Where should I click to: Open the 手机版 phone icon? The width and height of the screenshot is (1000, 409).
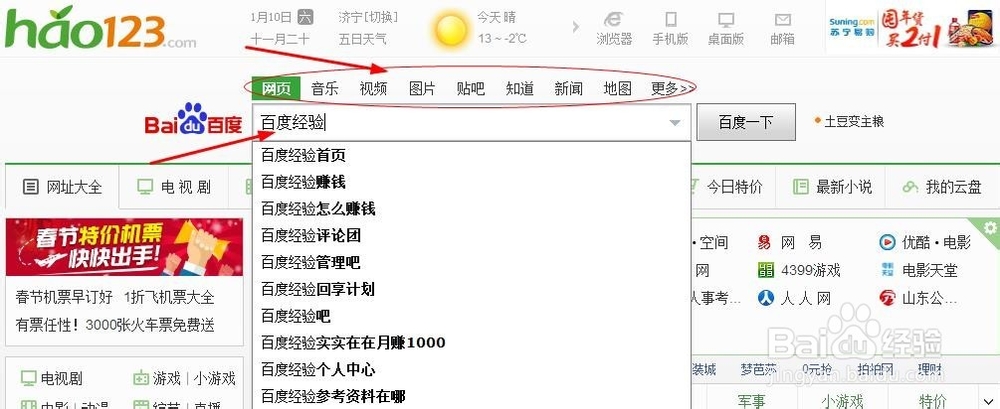click(x=670, y=19)
